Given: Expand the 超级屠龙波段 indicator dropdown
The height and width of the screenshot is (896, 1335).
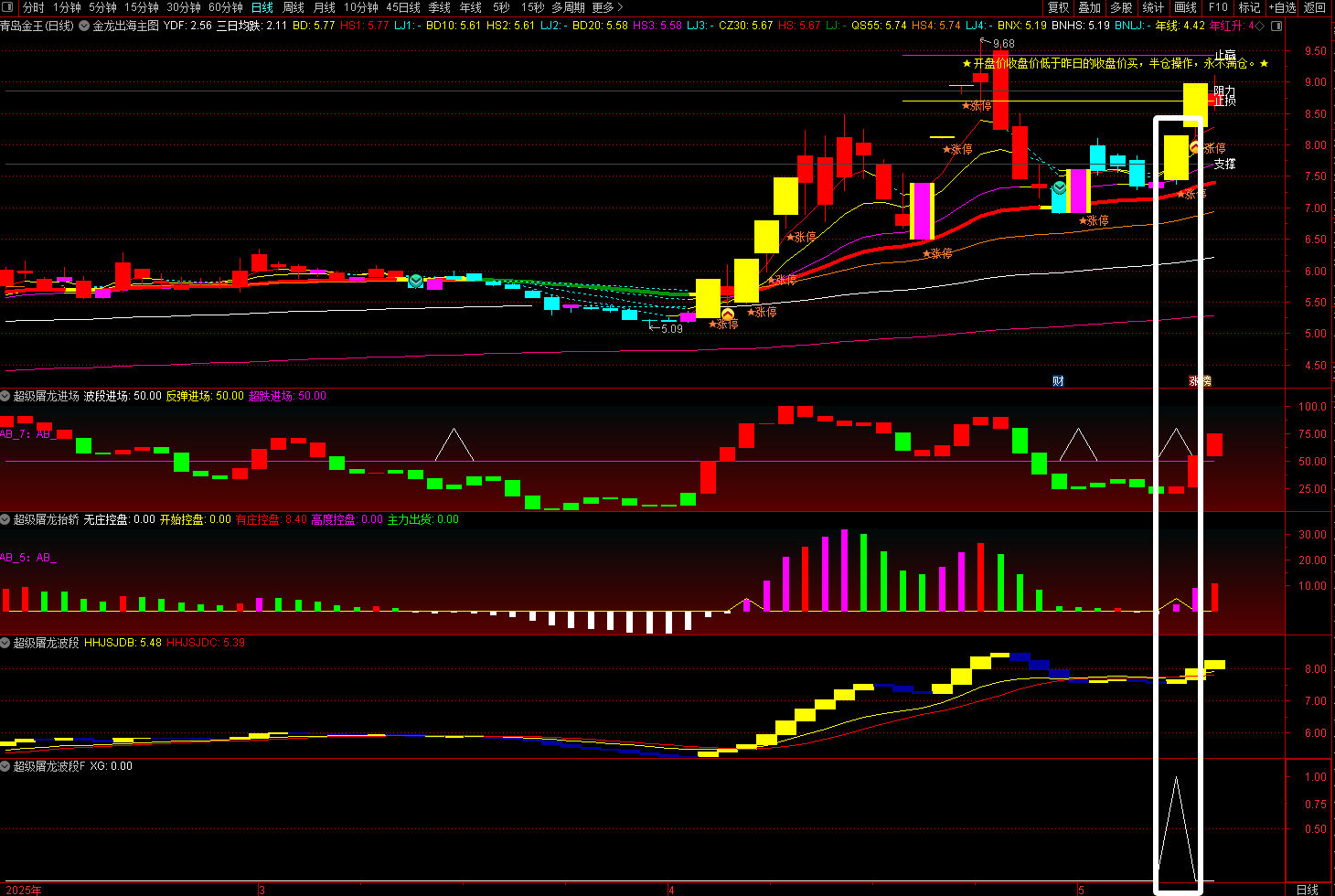Looking at the screenshot, I should tap(5, 643).
